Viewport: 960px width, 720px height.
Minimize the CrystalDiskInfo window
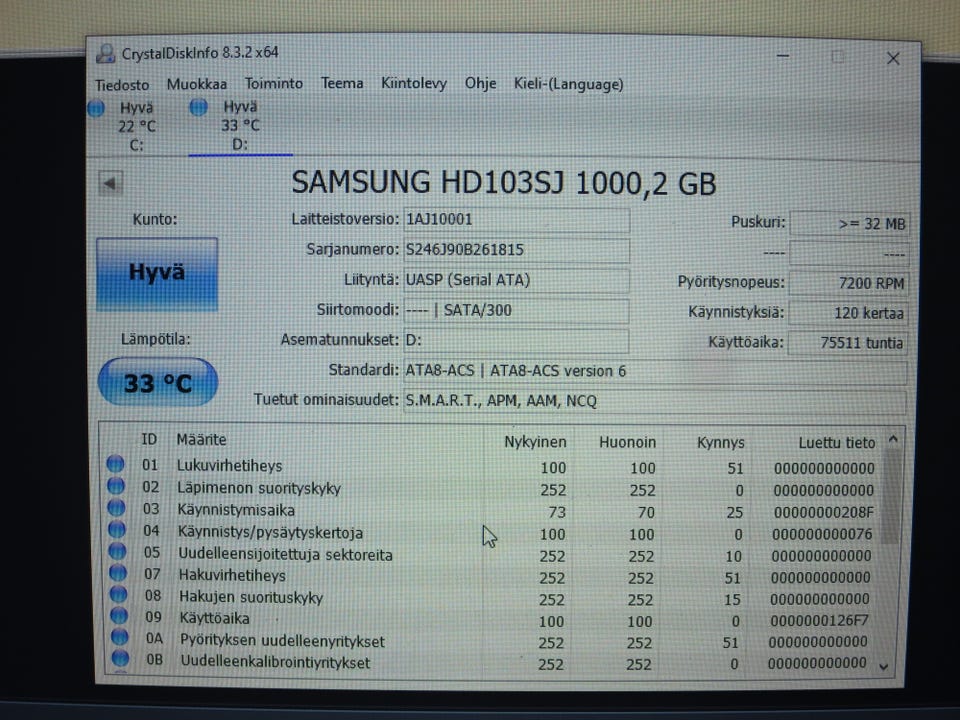coord(782,56)
